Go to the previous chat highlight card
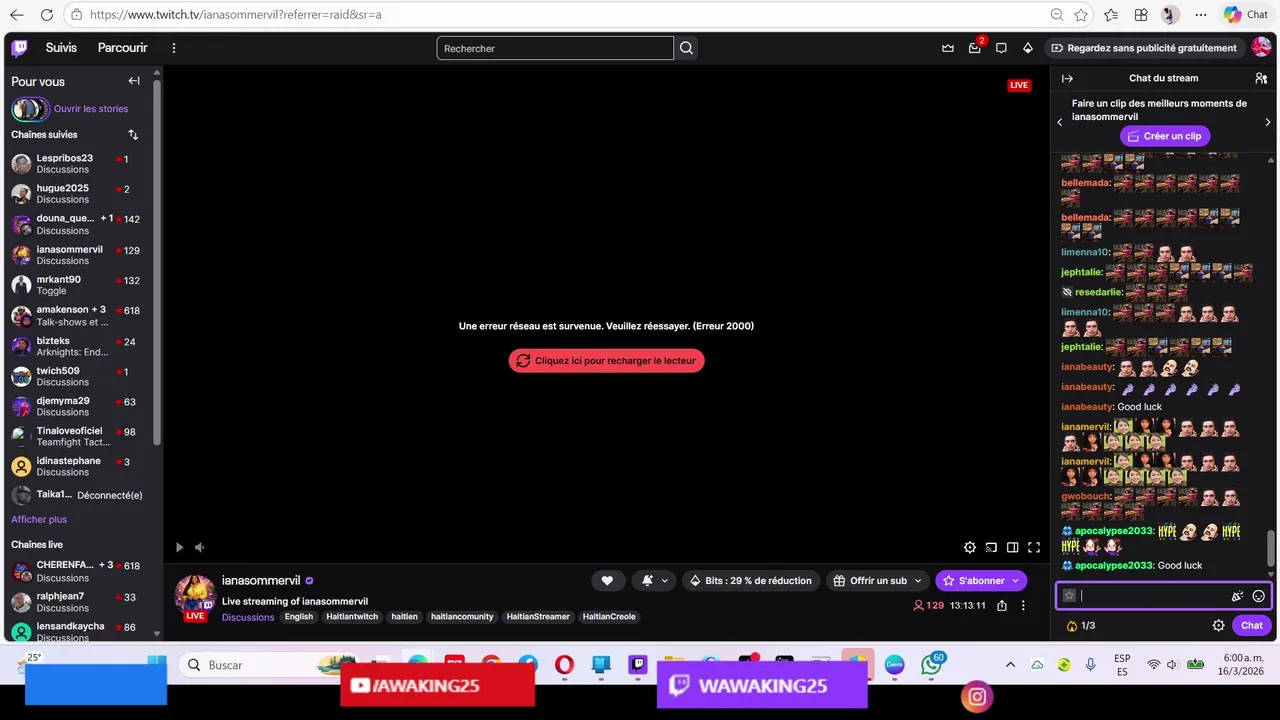 pyautogui.click(x=1060, y=122)
